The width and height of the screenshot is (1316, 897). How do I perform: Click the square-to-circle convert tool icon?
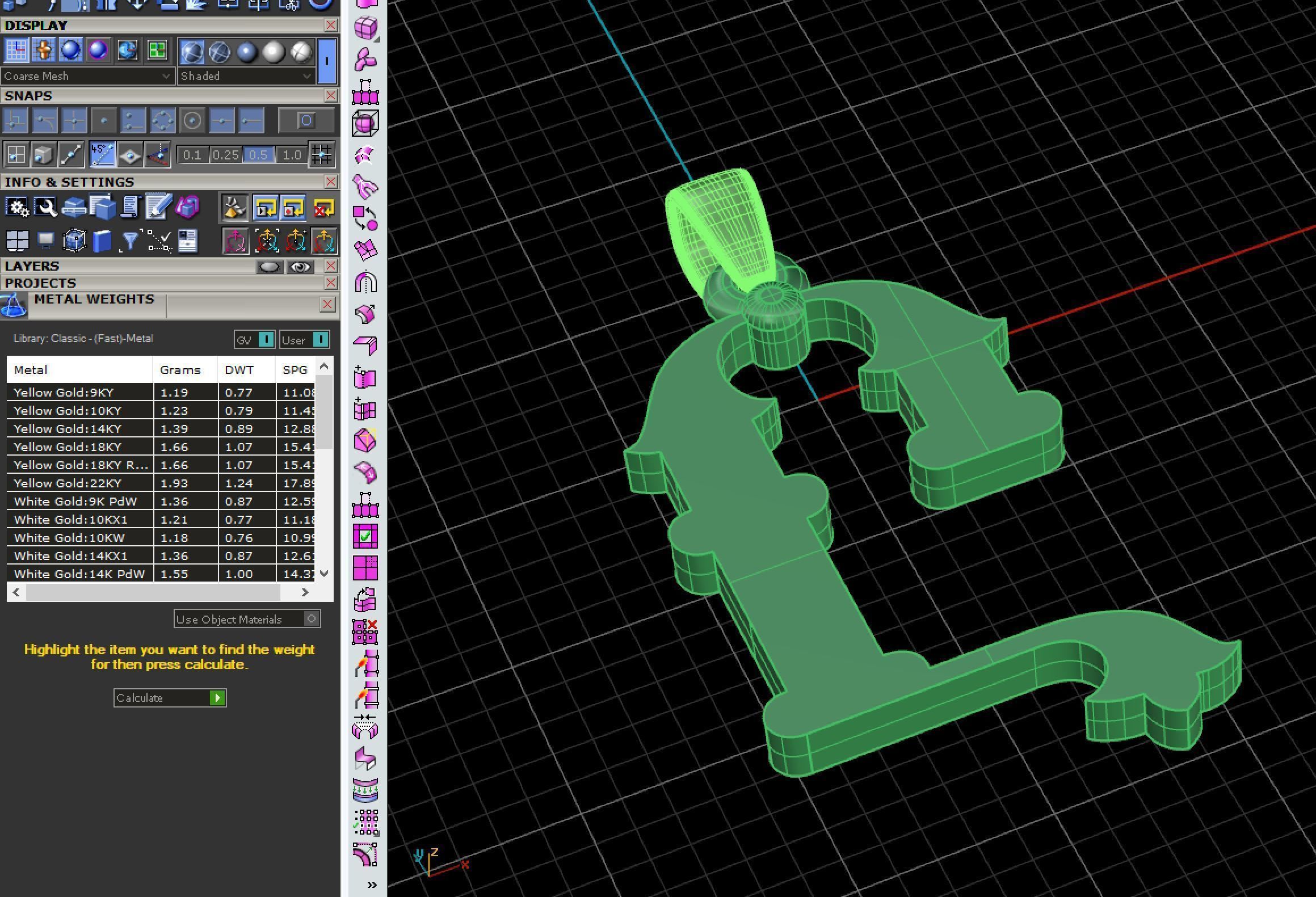click(x=365, y=218)
